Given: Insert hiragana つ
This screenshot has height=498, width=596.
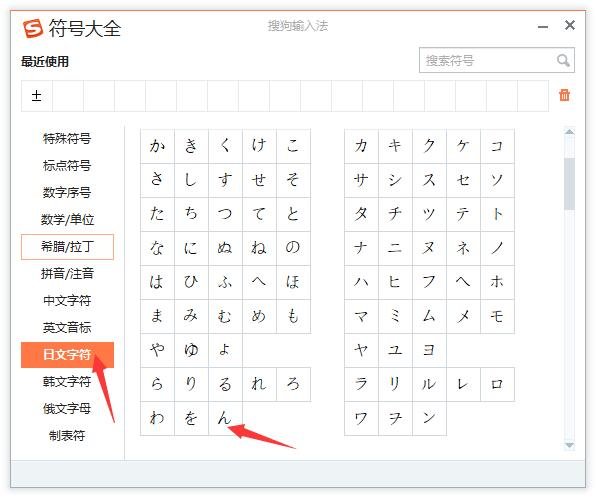Looking at the screenshot, I should pyautogui.click(x=225, y=214).
